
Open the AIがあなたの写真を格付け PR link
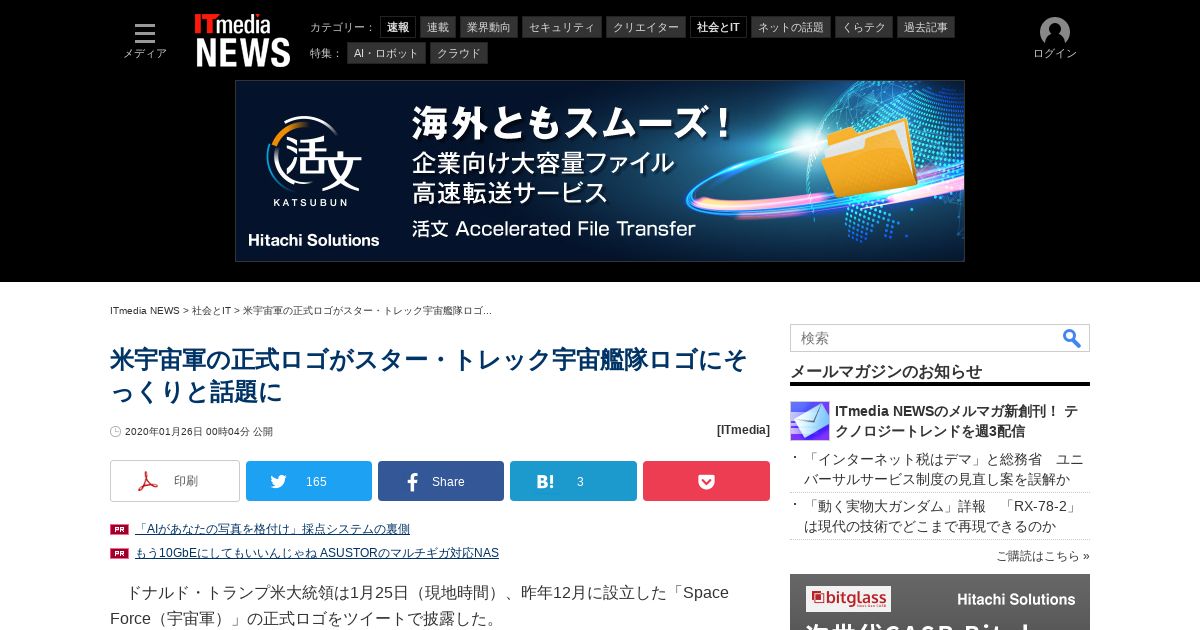coord(272,529)
